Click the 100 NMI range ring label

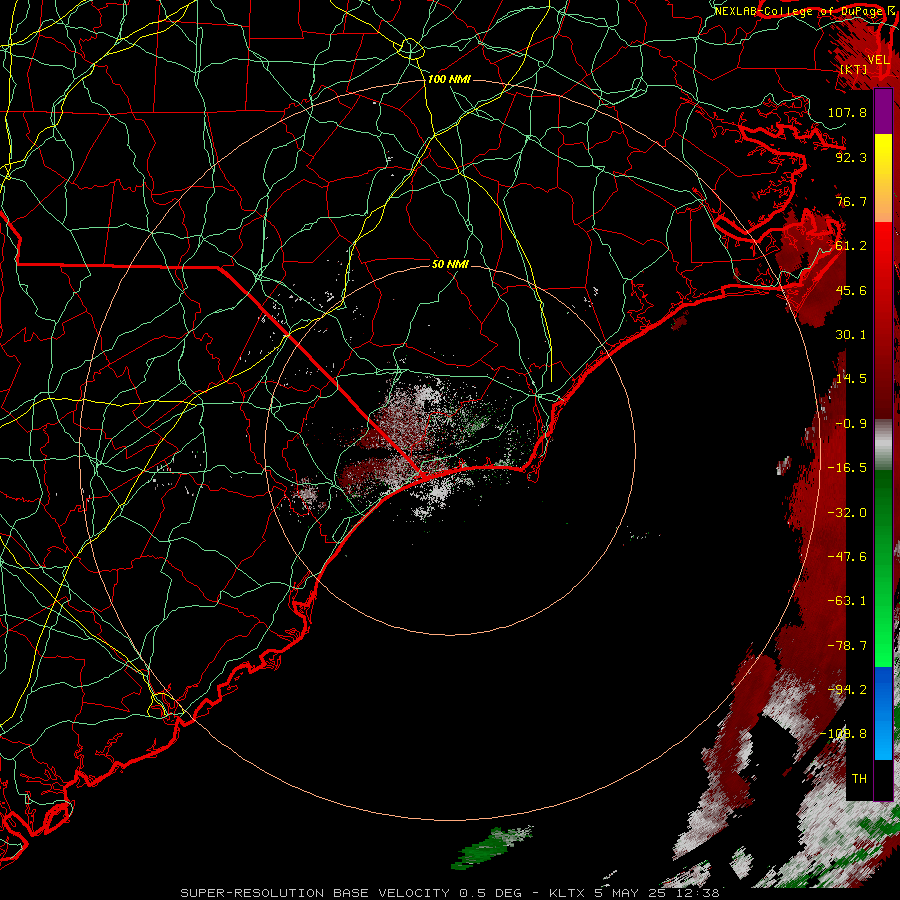click(449, 79)
